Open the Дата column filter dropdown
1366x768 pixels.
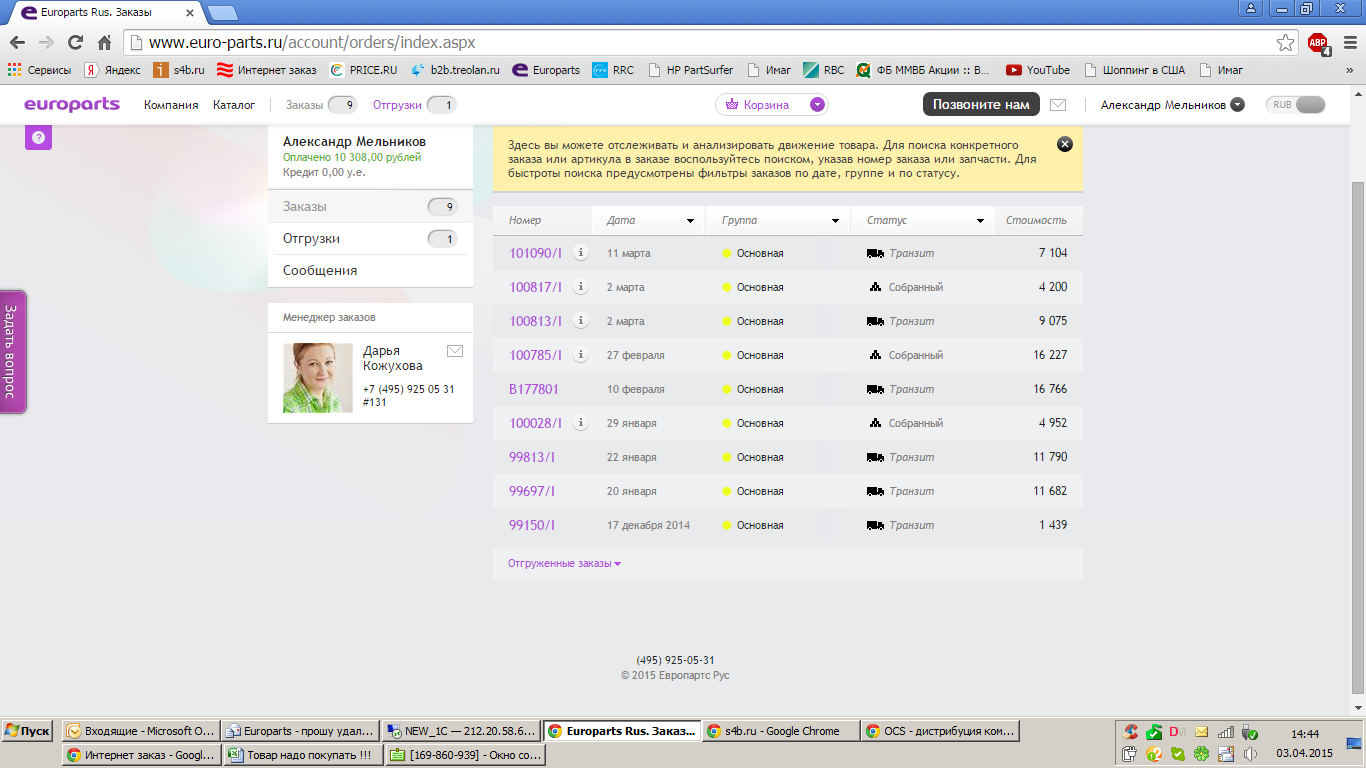pos(690,221)
